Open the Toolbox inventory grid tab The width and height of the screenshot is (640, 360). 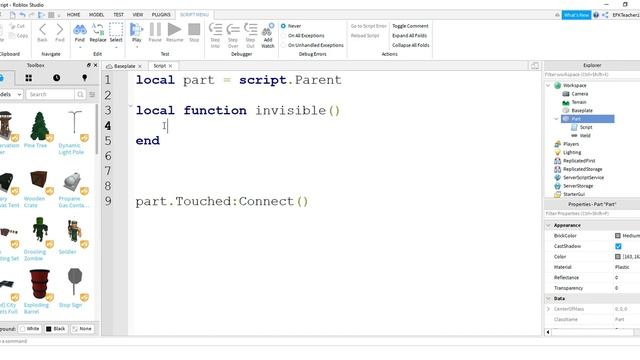[29, 78]
